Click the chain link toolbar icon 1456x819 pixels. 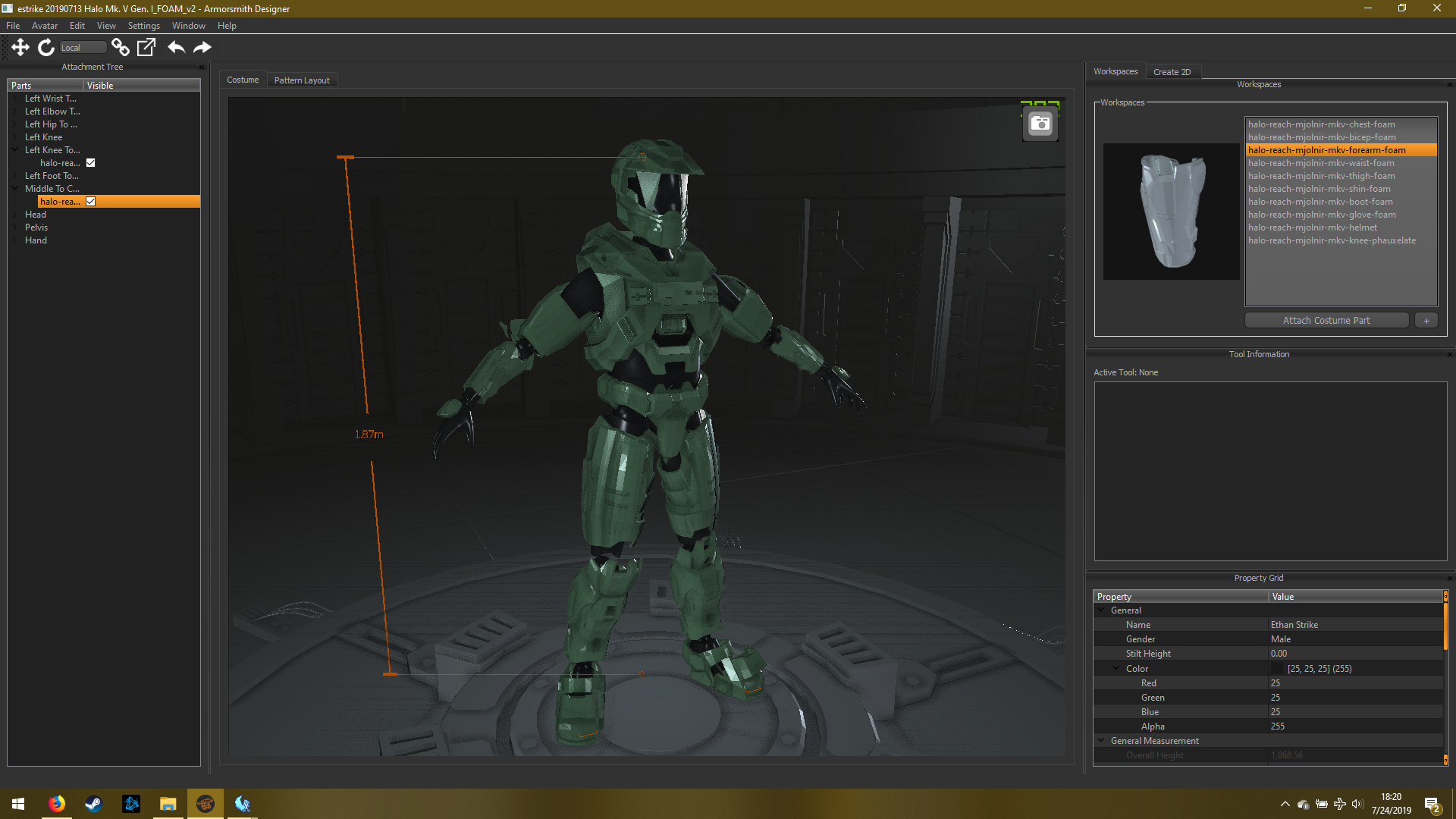click(120, 47)
